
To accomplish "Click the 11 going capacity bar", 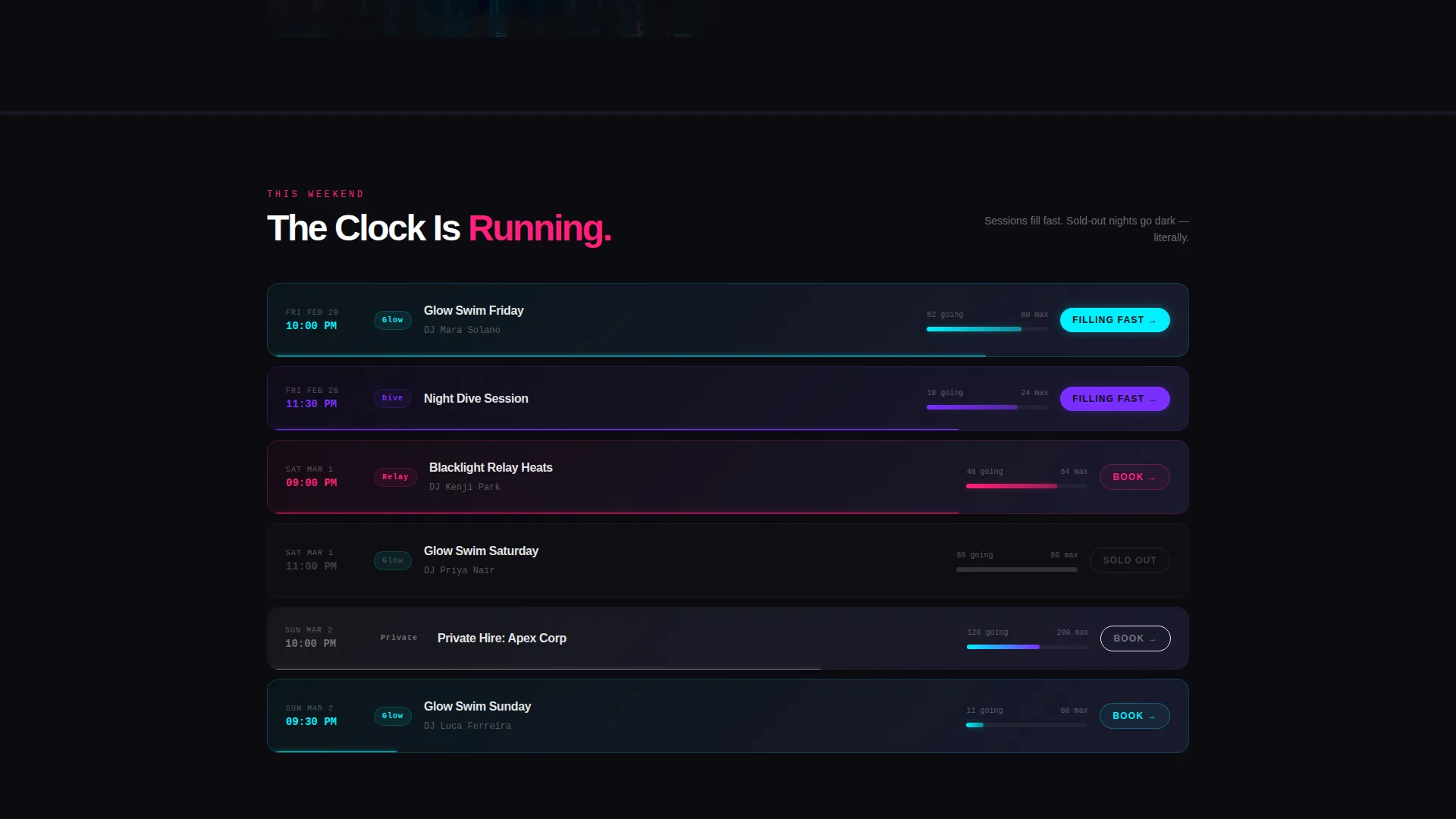I will coord(1027,725).
